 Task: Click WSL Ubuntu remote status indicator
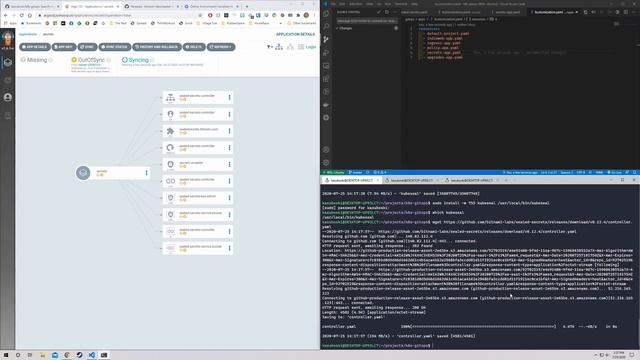tap(333, 173)
